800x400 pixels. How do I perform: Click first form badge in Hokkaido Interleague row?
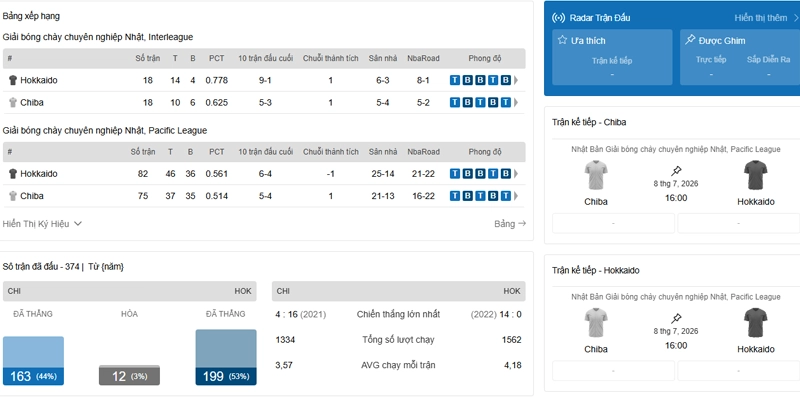tap(455, 80)
